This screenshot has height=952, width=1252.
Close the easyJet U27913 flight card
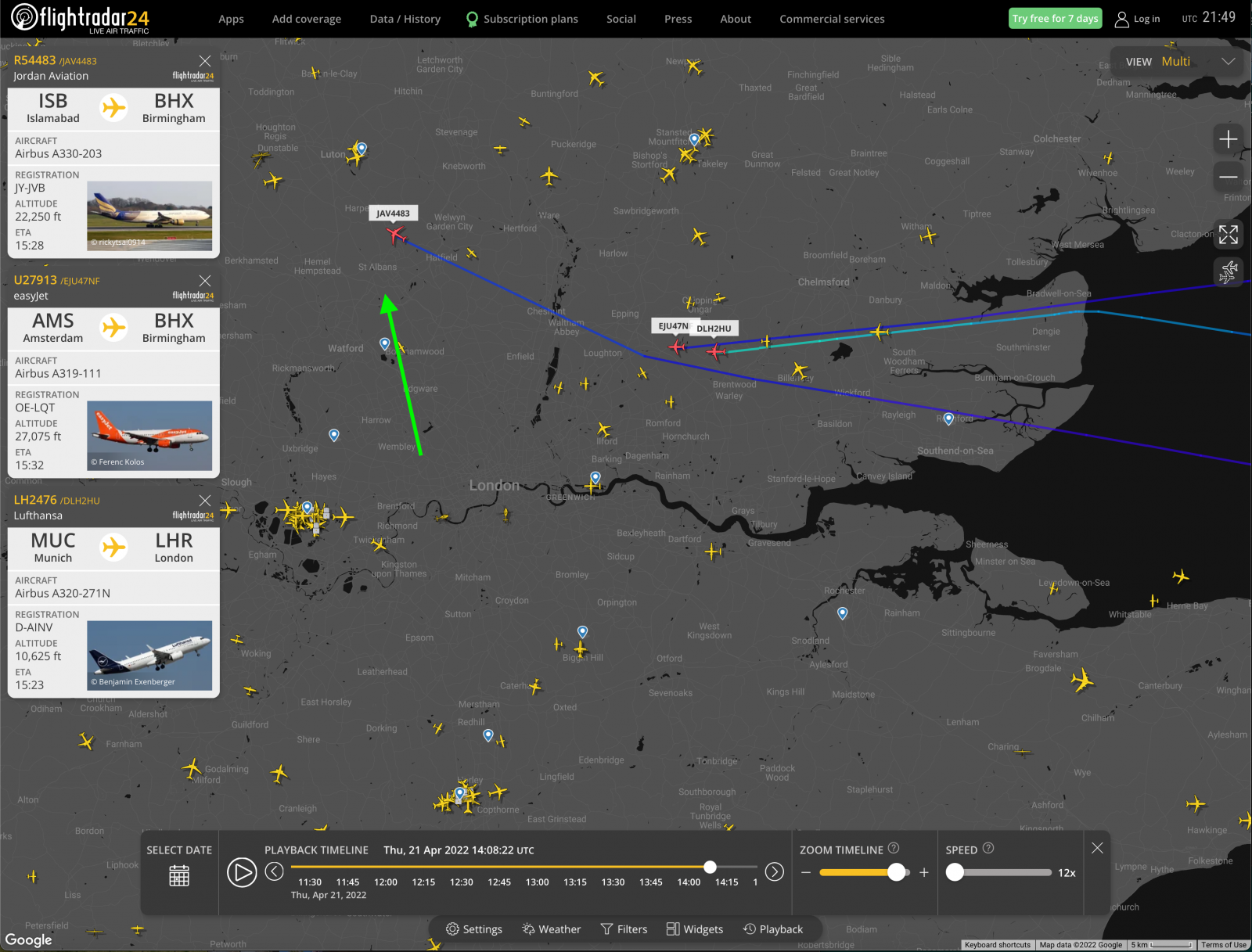(x=205, y=281)
